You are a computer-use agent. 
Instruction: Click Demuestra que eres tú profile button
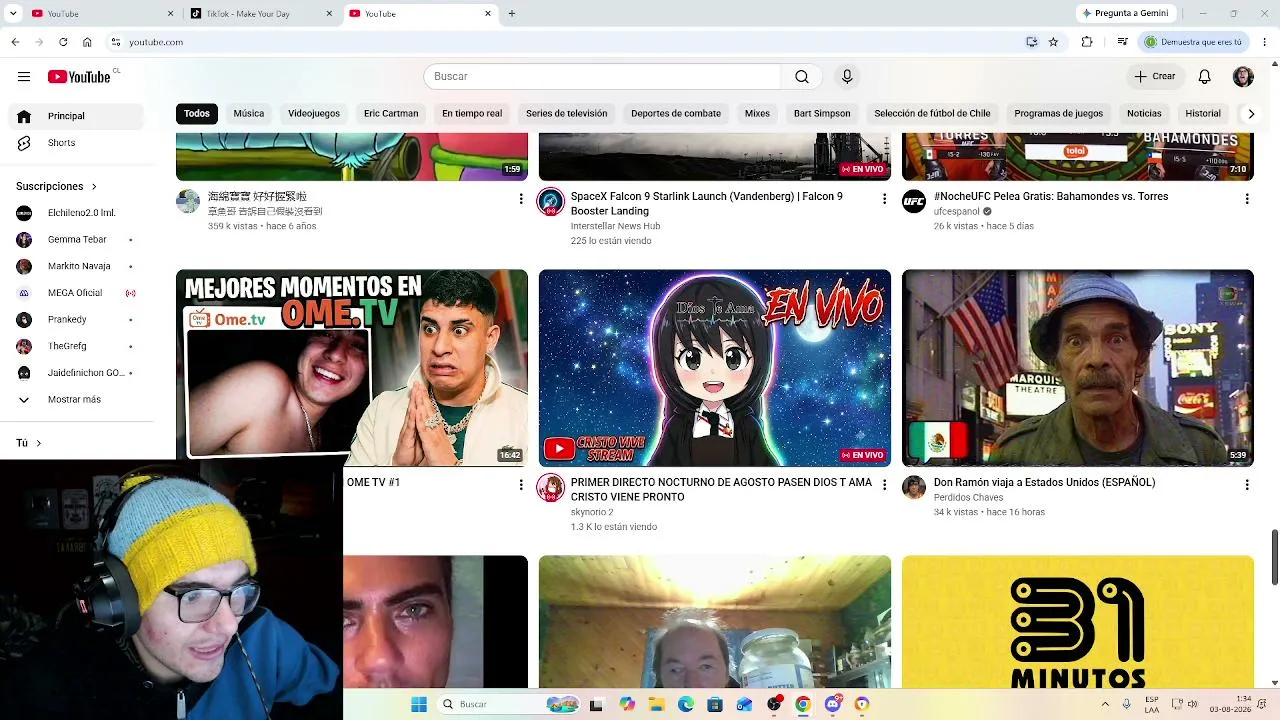[1195, 42]
